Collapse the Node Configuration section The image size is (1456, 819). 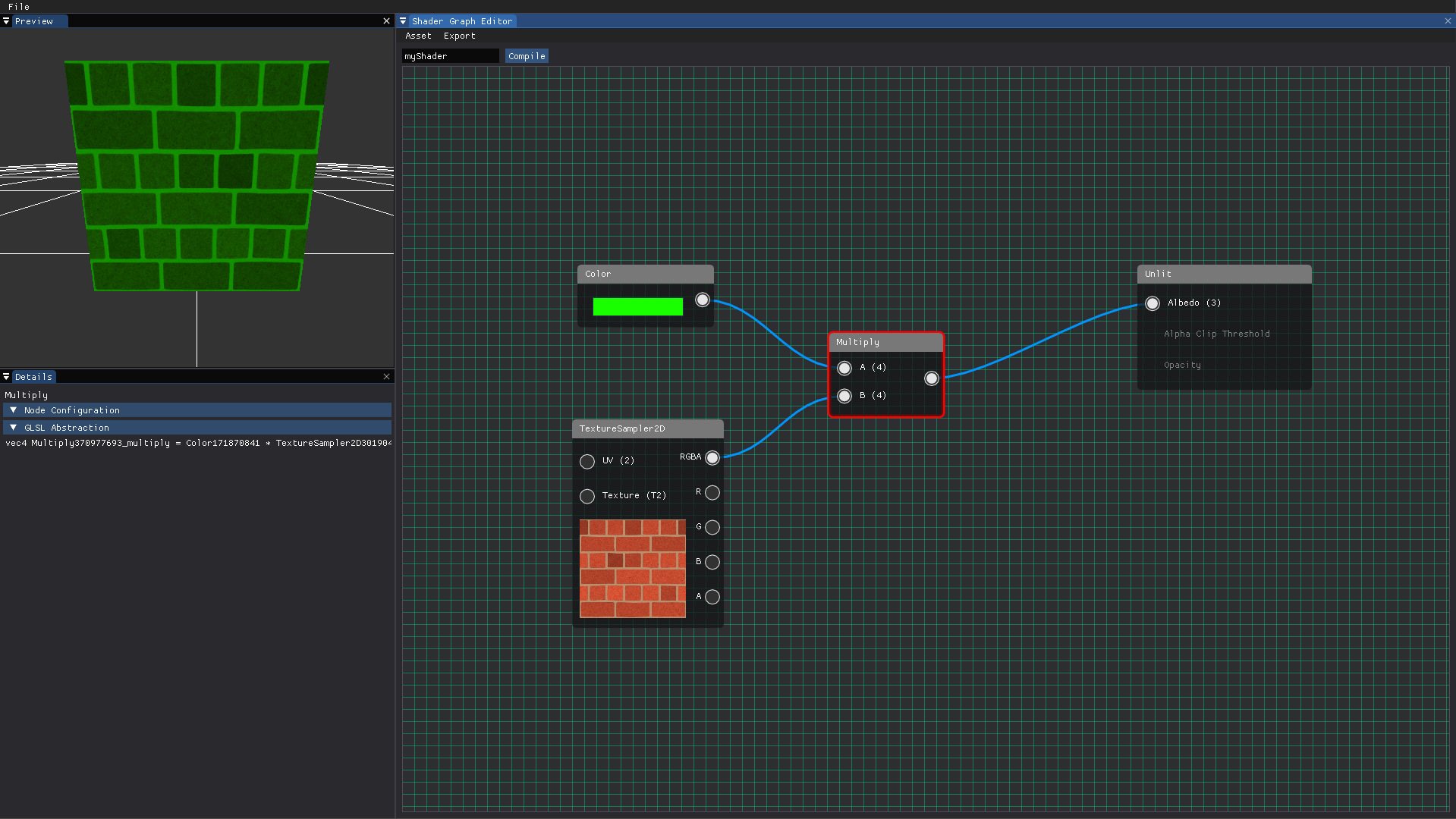click(13, 410)
